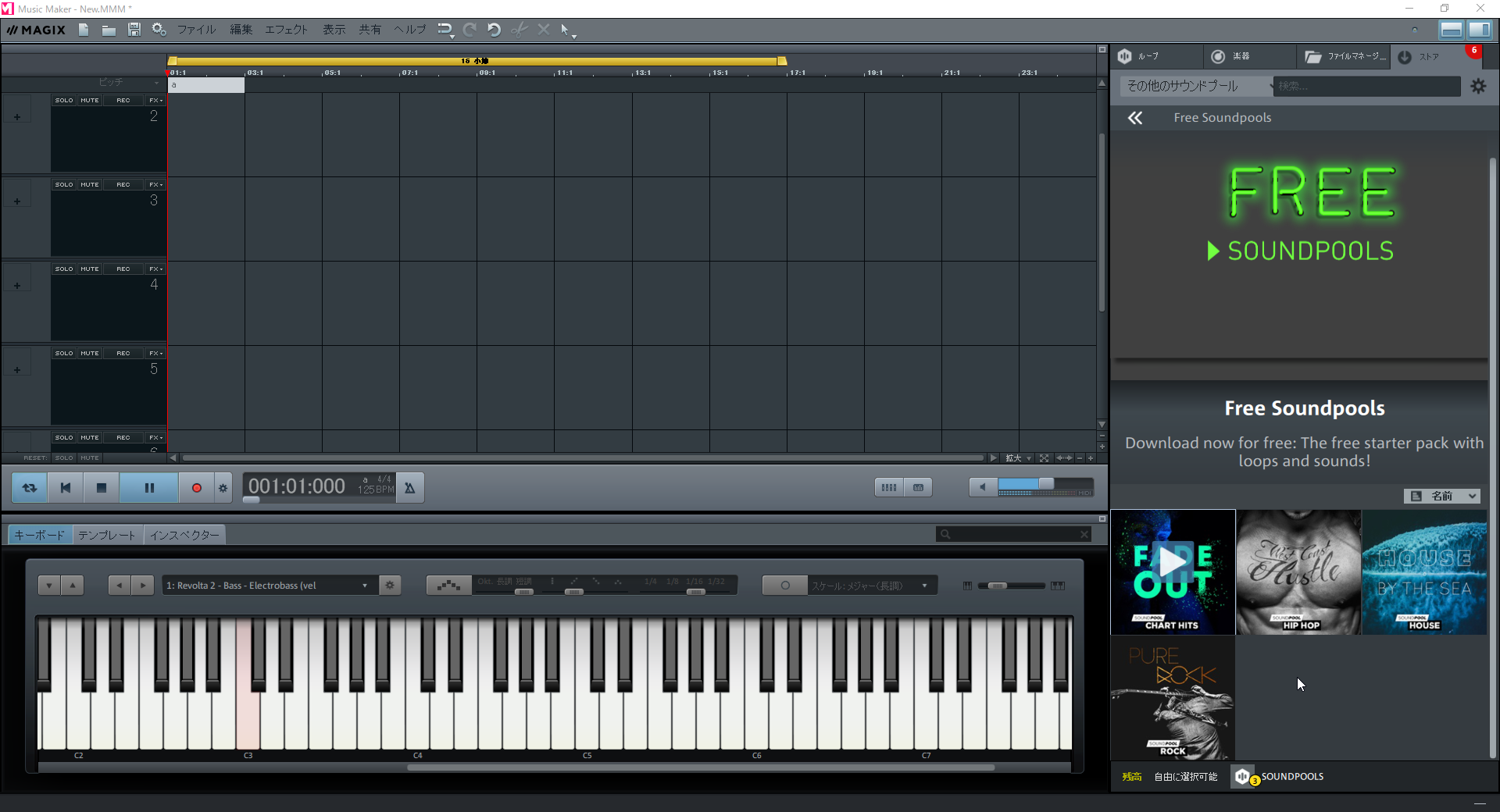Switch to the 楽器 tab

tap(1249, 56)
